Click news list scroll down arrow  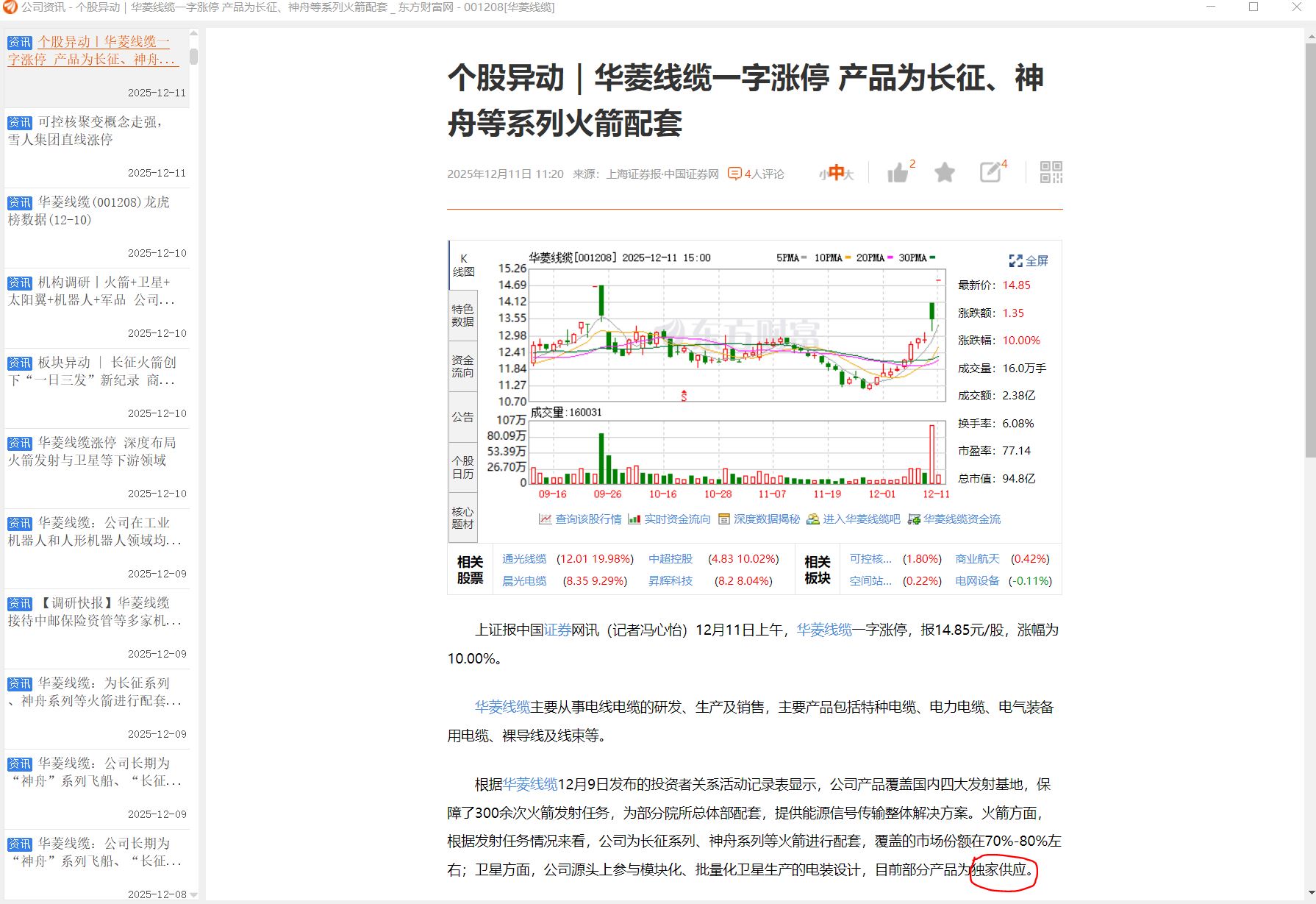193,894
